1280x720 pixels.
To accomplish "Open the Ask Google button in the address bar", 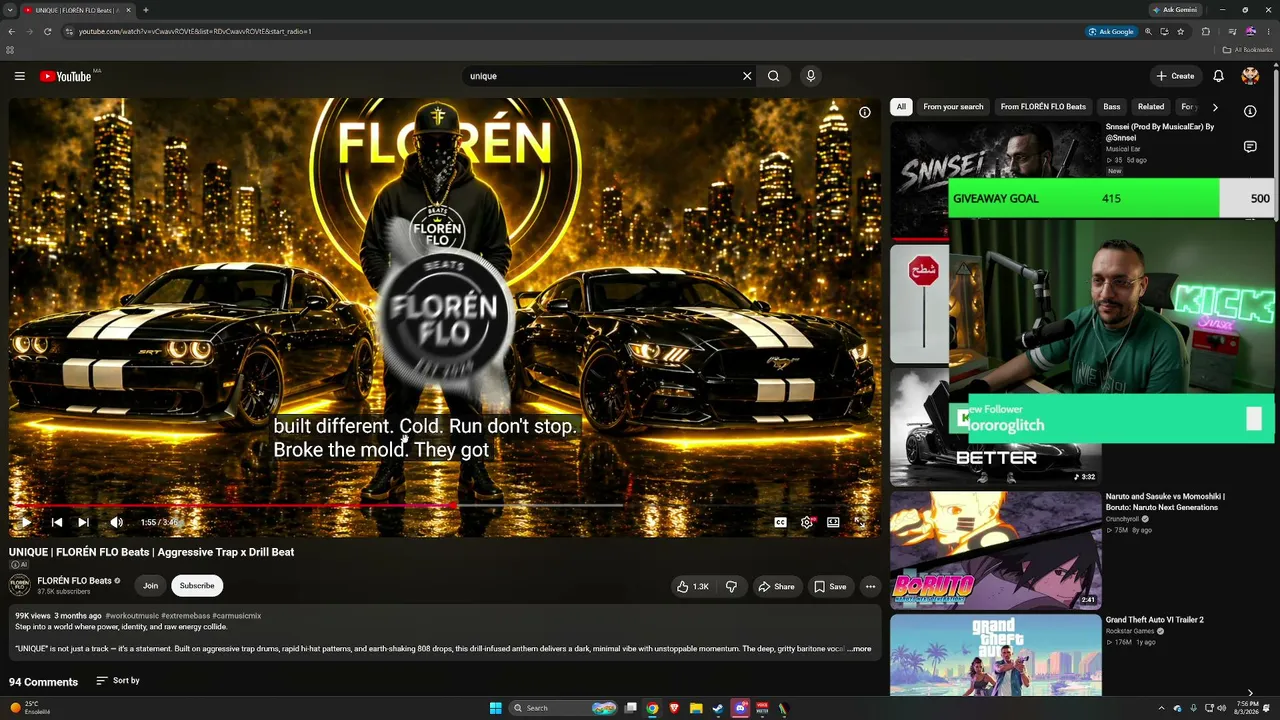I will (x=1112, y=32).
